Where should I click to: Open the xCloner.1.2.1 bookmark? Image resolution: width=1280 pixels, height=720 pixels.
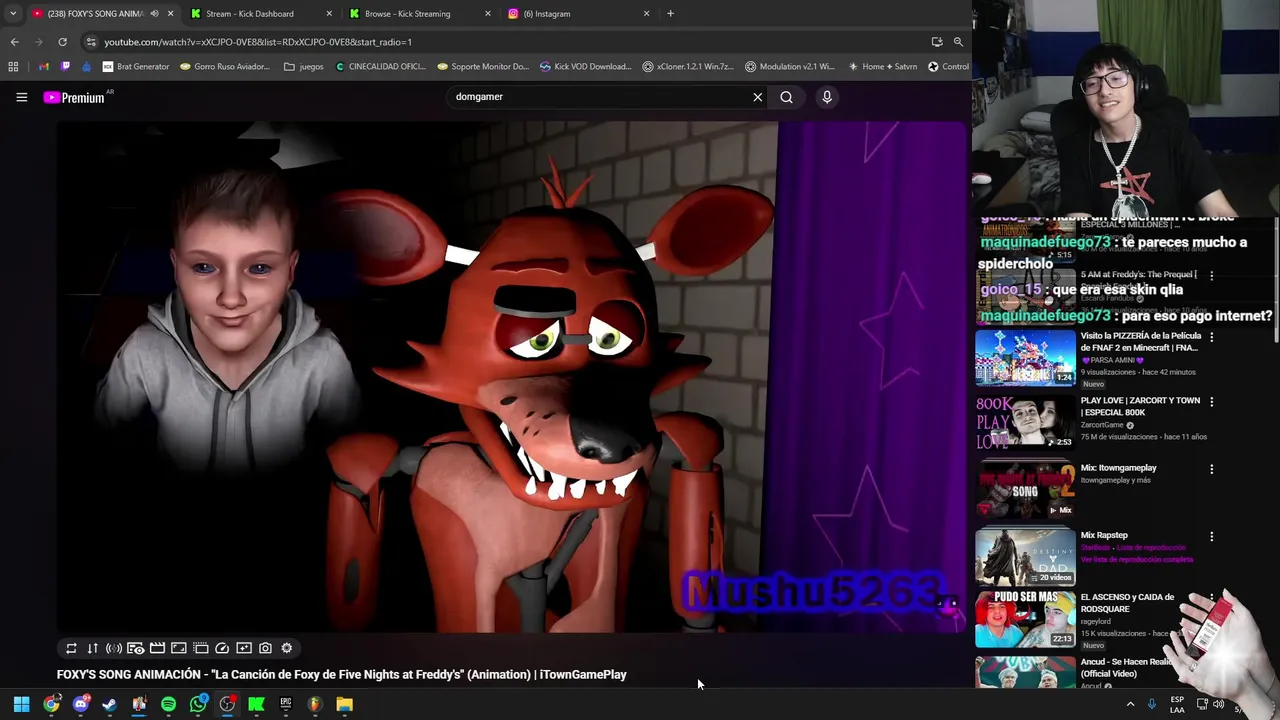(688, 67)
